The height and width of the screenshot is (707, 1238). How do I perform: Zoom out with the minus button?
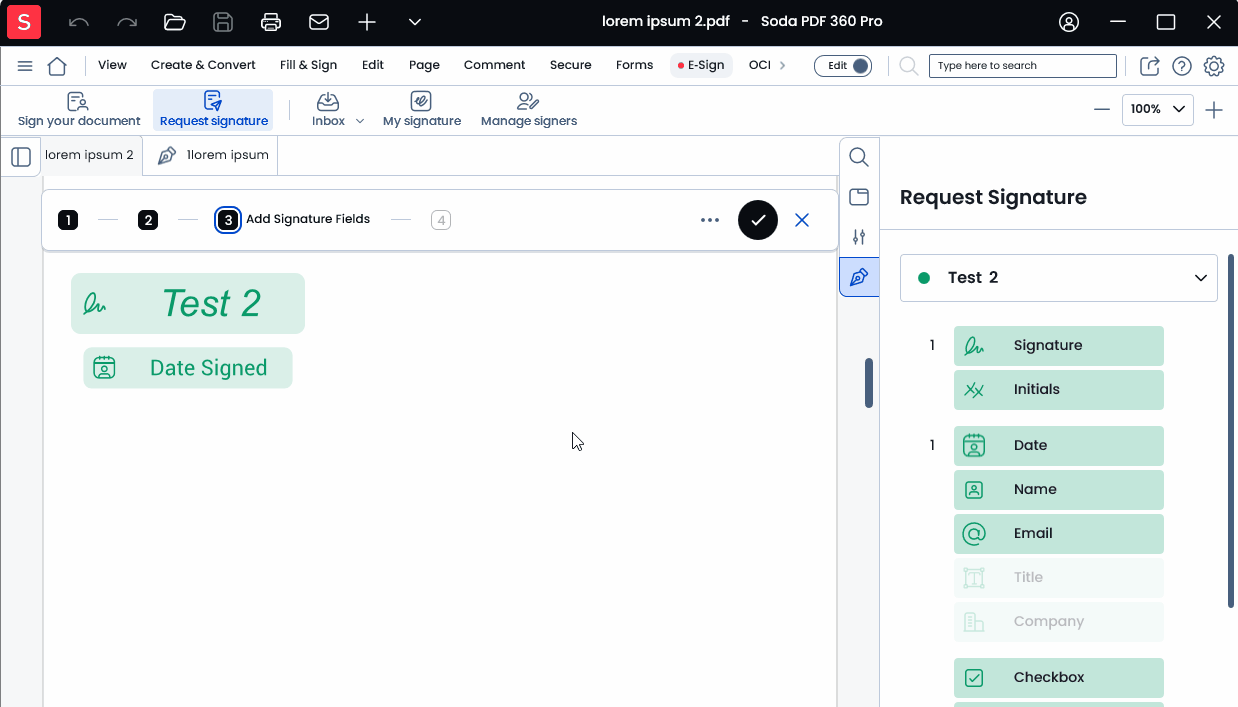point(1102,110)
